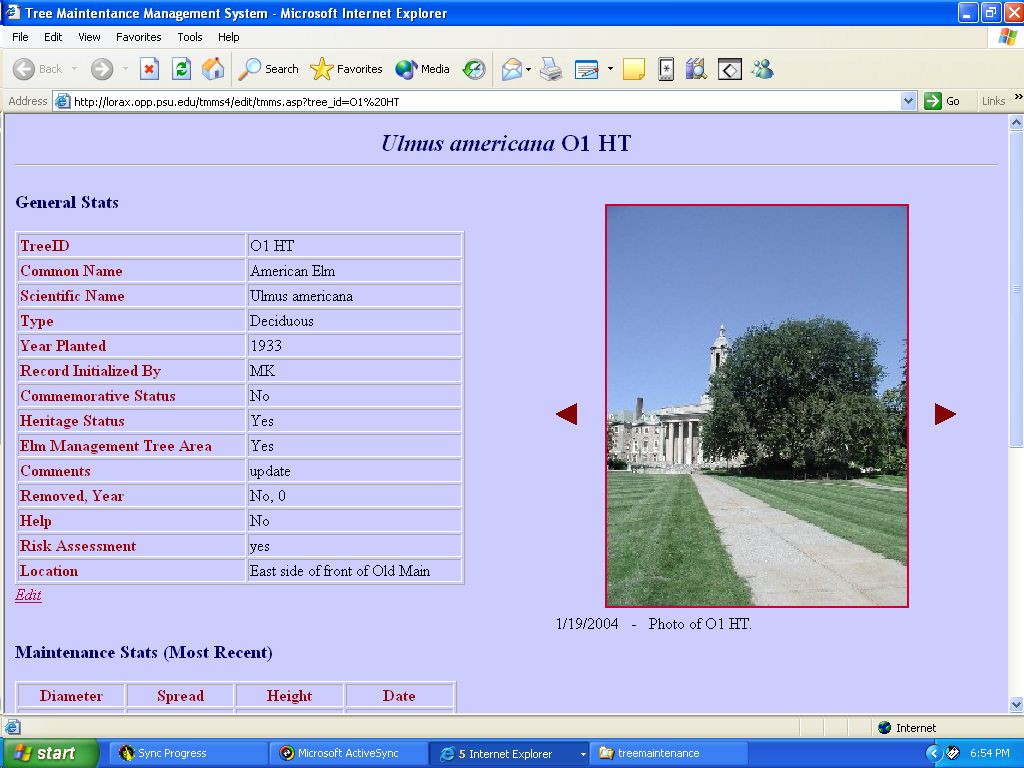Image resolution: width=1024 pixels, height=768 pixels.
Task: Open the History clock icon
Action: click(x=474, y=69)
